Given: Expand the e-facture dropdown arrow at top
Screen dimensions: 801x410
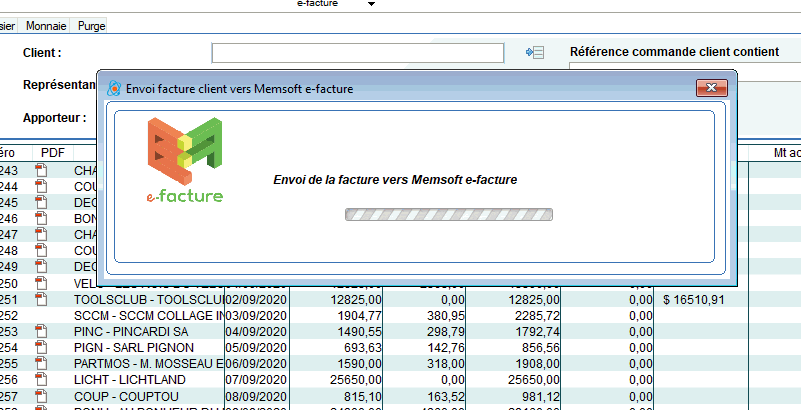Looking at the screenshot, I should (x=371, y=4).
